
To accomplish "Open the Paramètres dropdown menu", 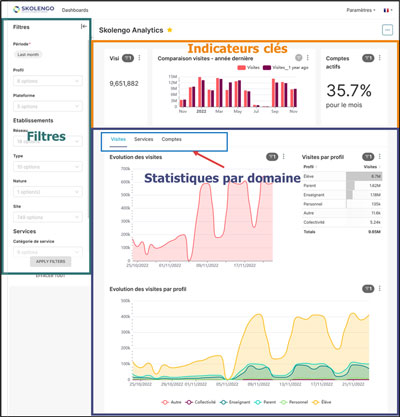I will [361, 10].
